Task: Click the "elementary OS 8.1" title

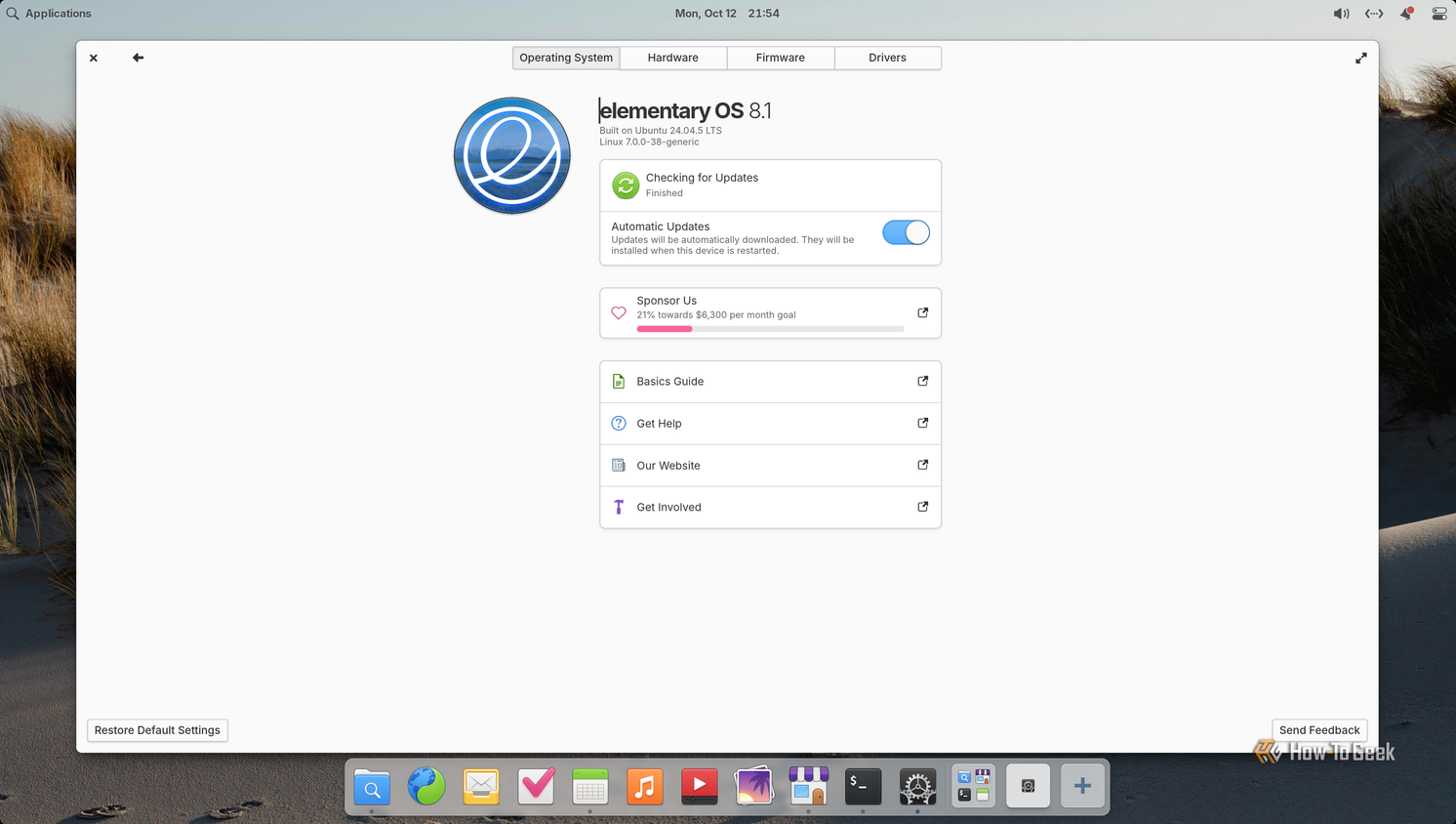Action: coord(685,110)
